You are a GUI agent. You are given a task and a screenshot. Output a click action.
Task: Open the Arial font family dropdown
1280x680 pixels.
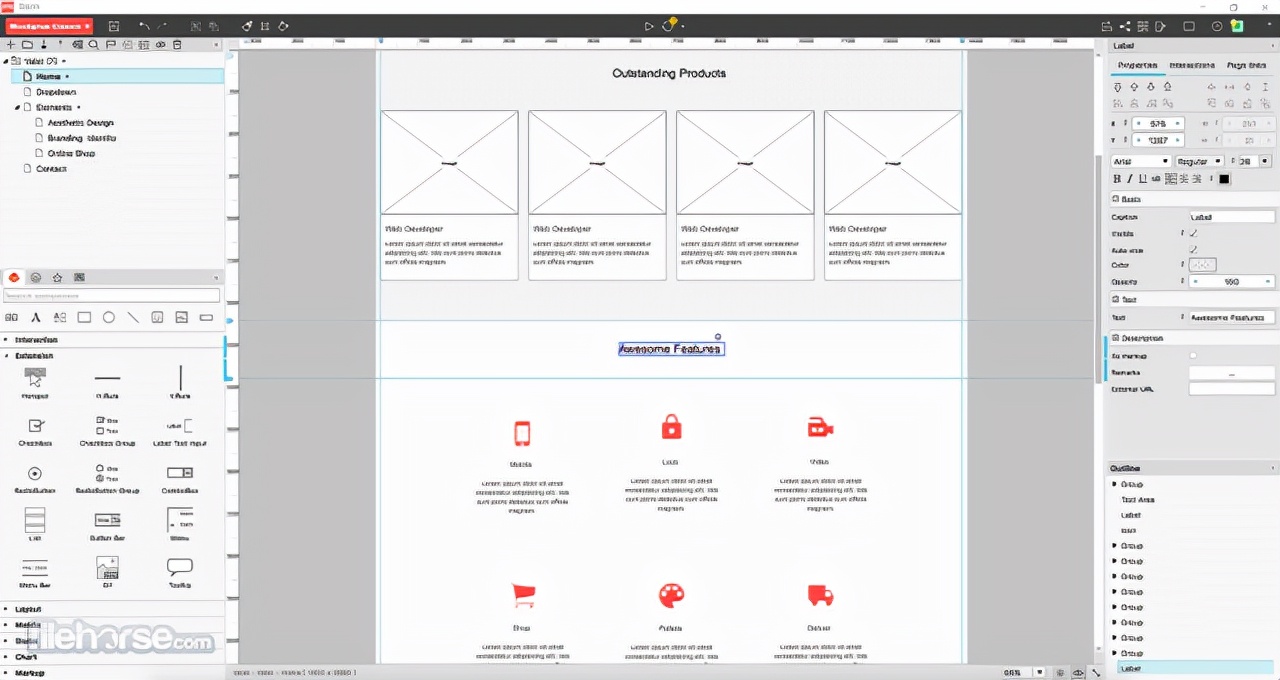coord(1140,161)
